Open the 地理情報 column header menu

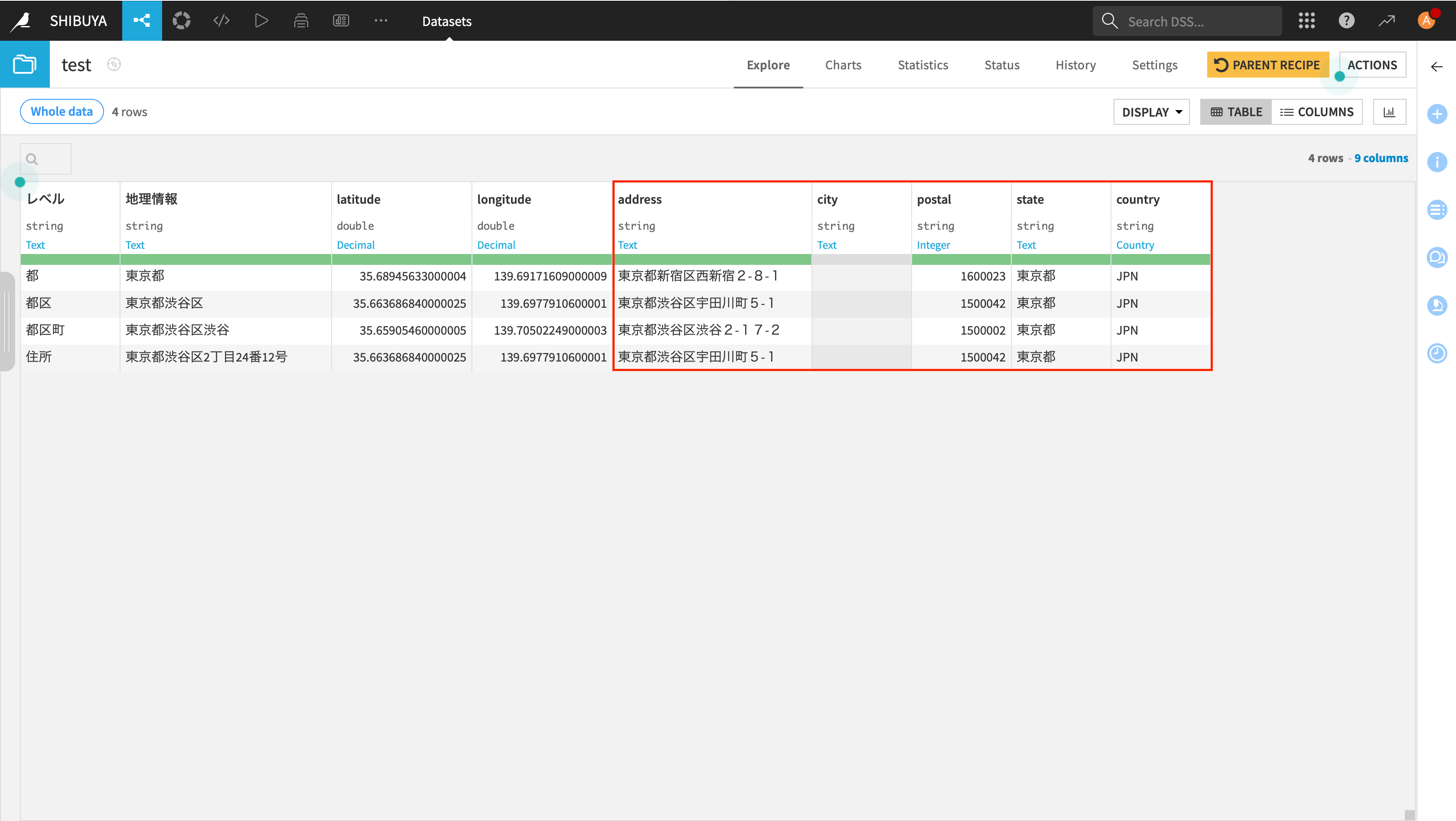151,199
